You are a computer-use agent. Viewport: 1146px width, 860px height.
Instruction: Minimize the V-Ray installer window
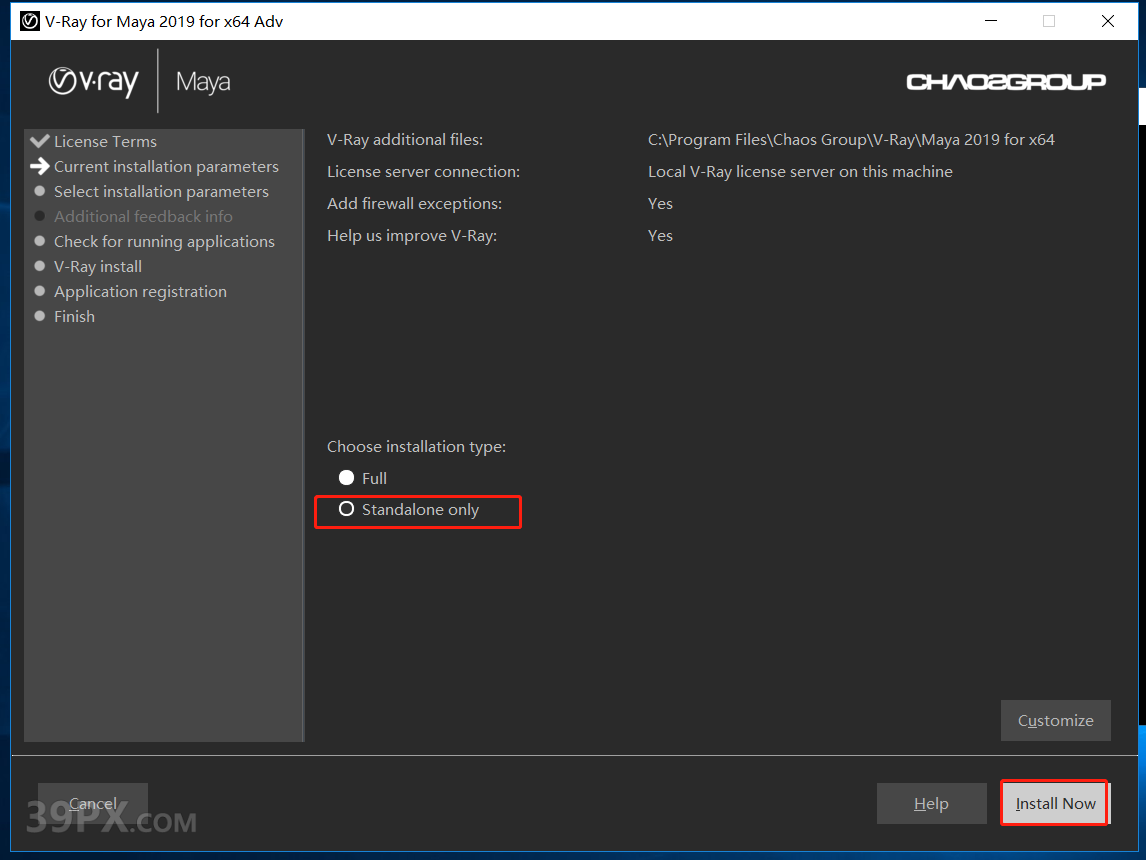click(x=990, y=21)
